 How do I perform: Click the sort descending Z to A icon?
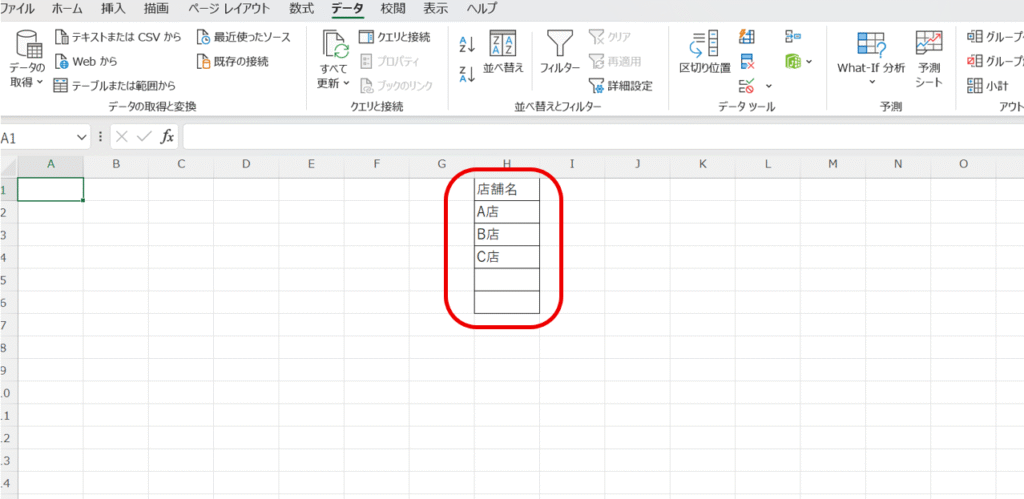(x=466, y=73)
